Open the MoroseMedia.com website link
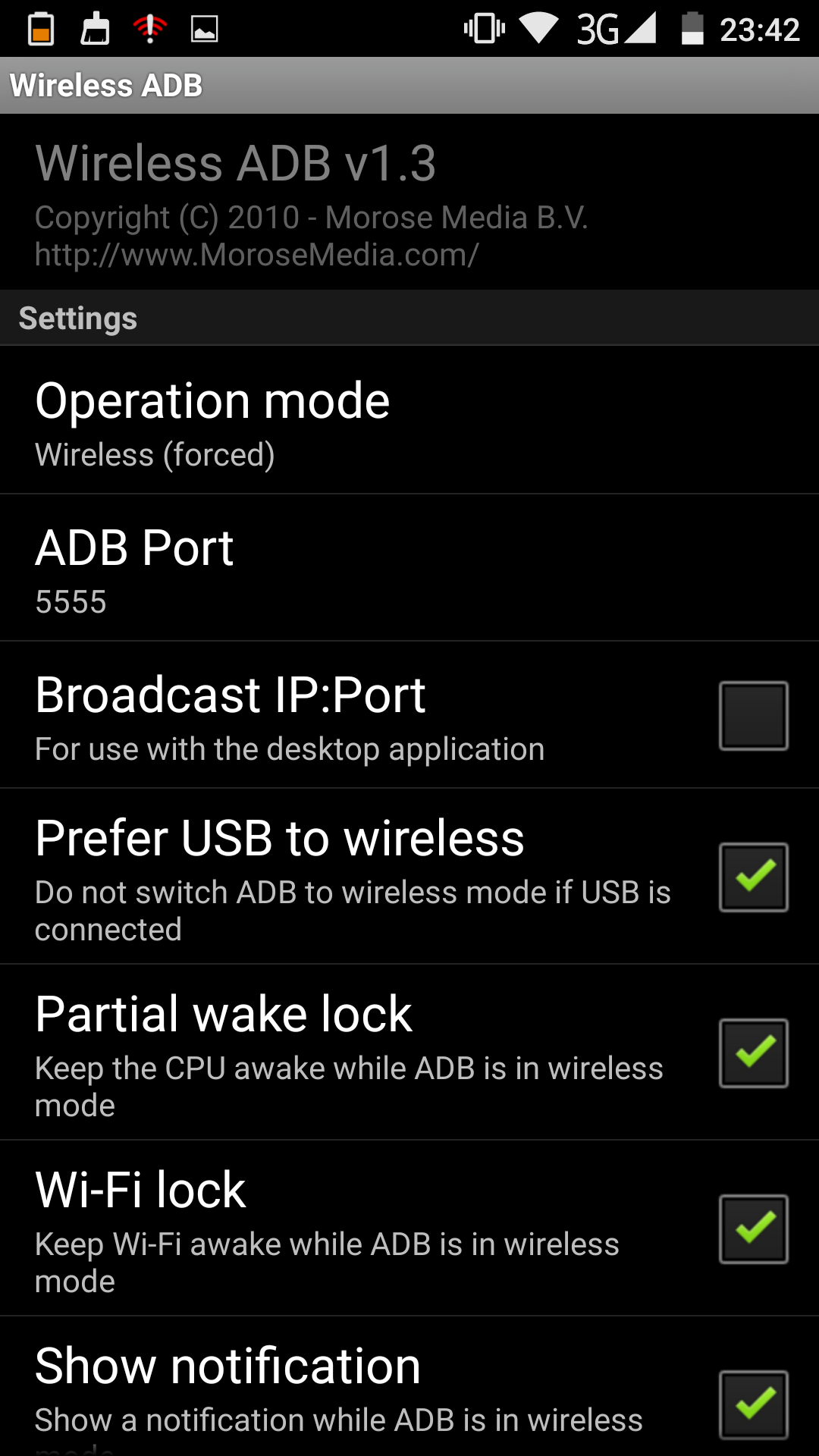The image size is (819, 1456). (x=256, y=255)
